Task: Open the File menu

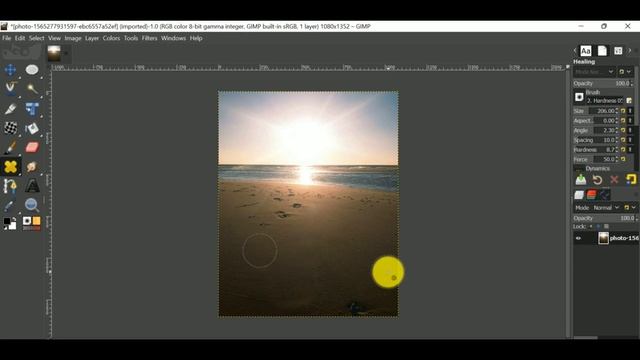Action: 7,38
